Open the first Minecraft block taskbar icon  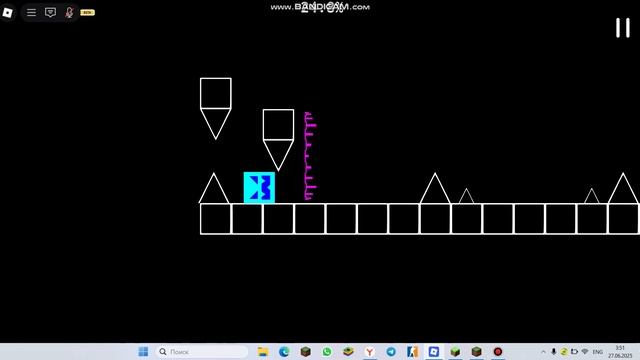[306, 351]
